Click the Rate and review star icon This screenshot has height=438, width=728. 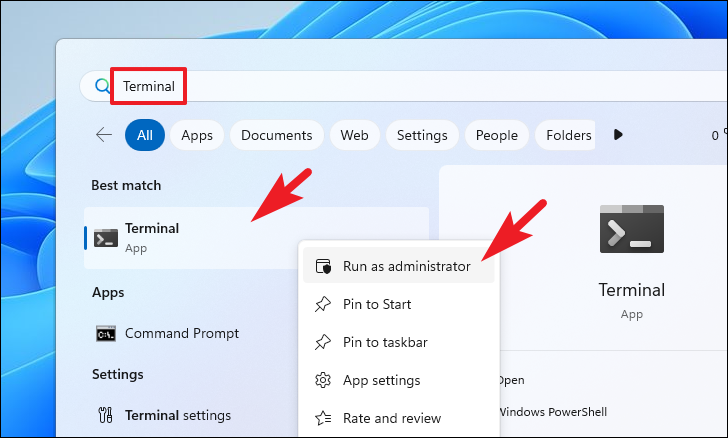coord(323,418)
